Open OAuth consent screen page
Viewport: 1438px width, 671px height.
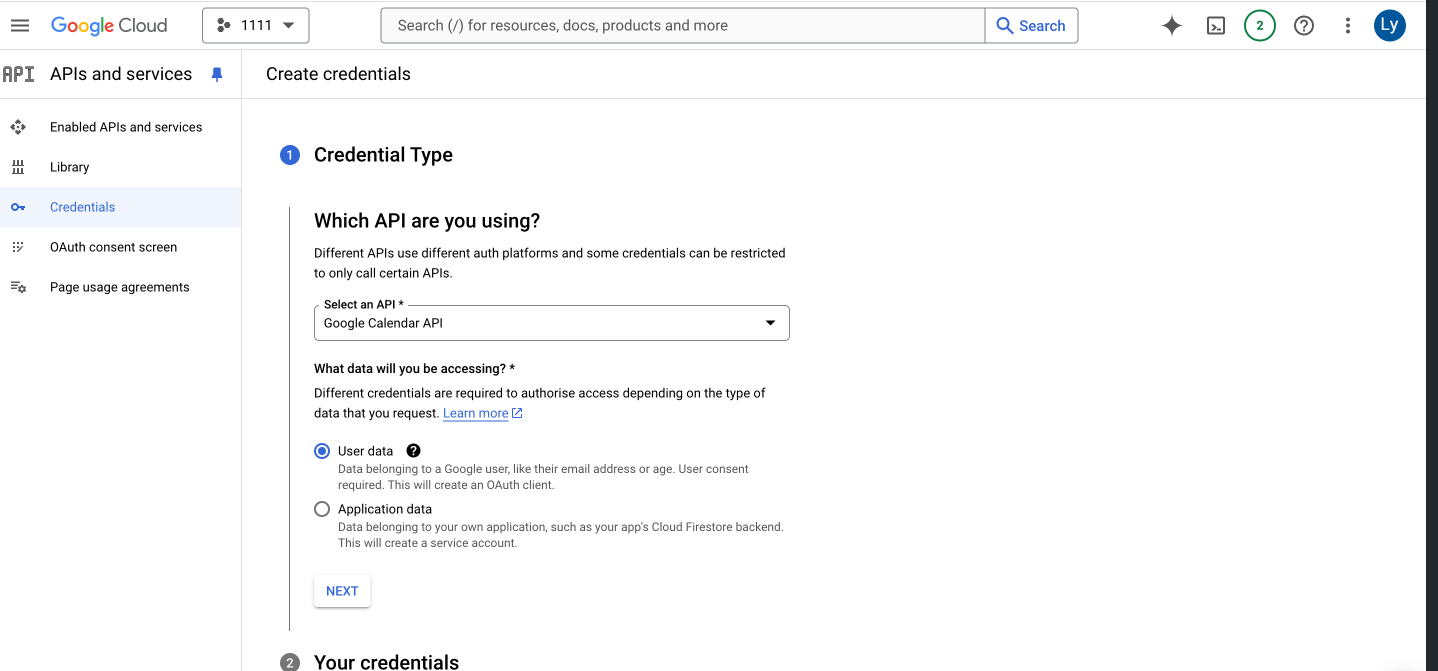click(113, 247)
